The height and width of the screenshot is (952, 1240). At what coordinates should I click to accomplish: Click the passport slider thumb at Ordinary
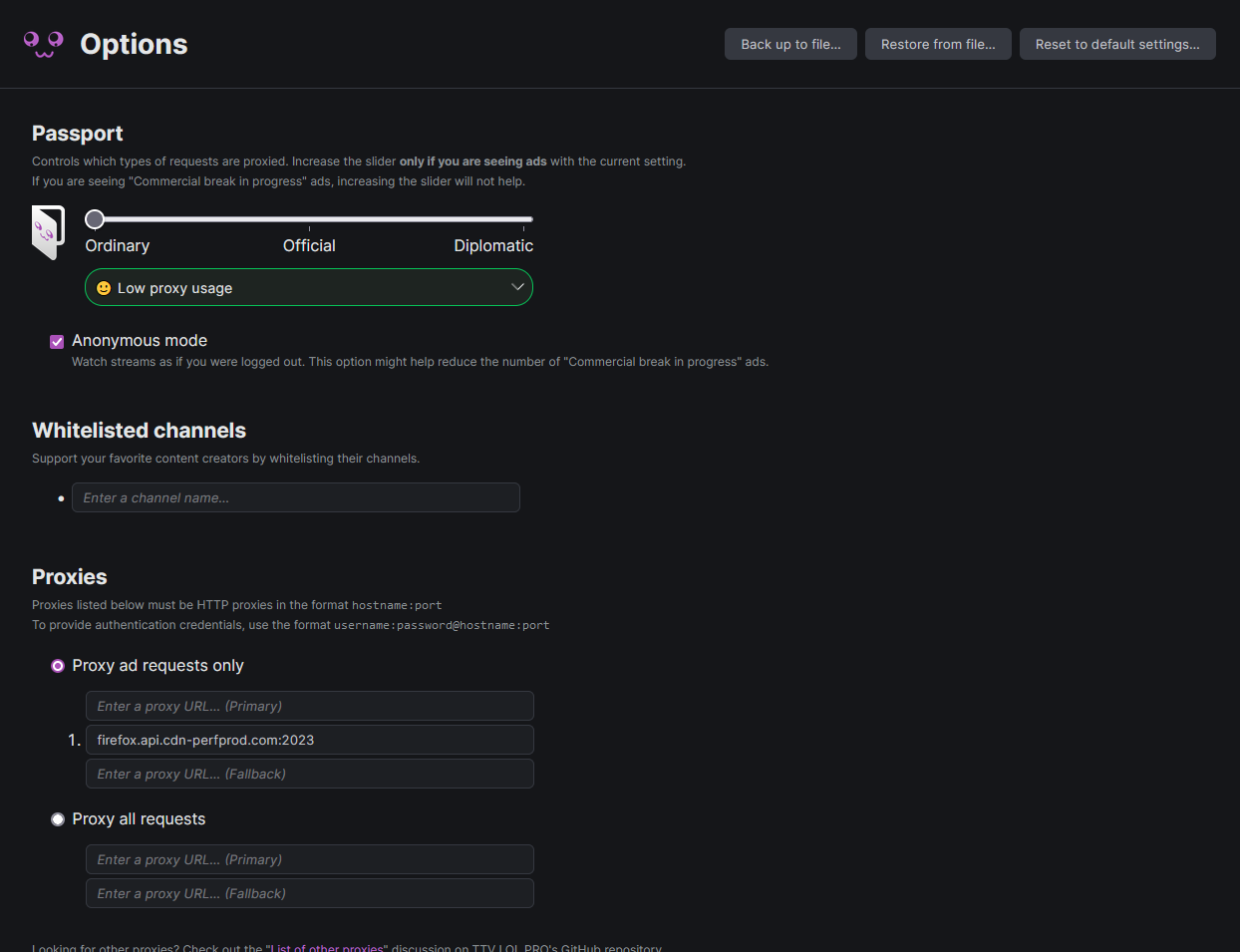click(95, 219)
